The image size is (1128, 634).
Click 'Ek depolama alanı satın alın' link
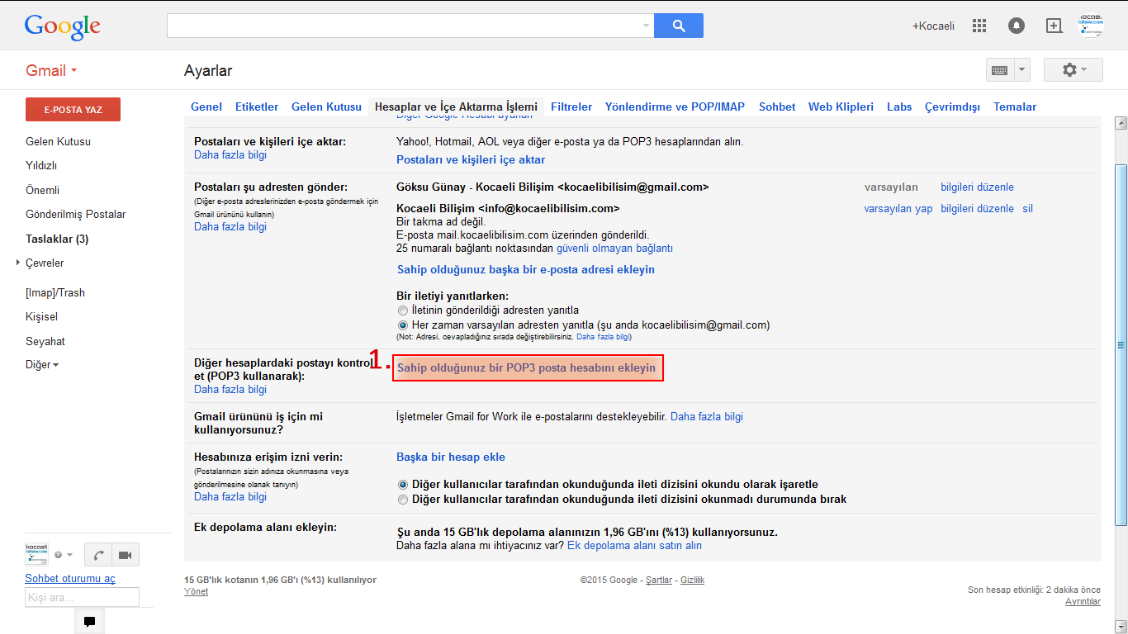[x=634, y=545]
